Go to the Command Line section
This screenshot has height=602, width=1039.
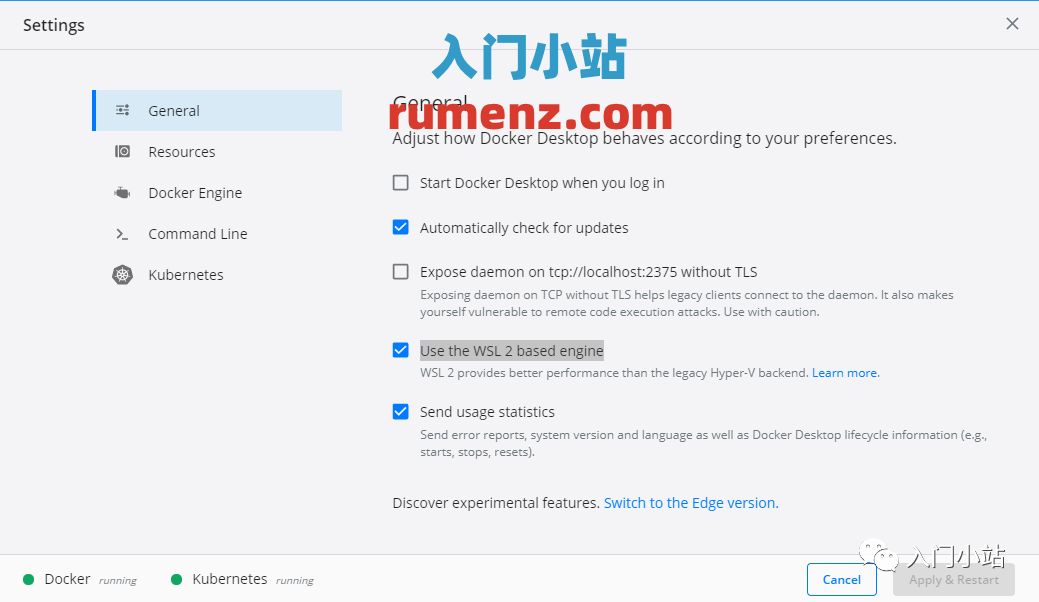coord(217,234)
